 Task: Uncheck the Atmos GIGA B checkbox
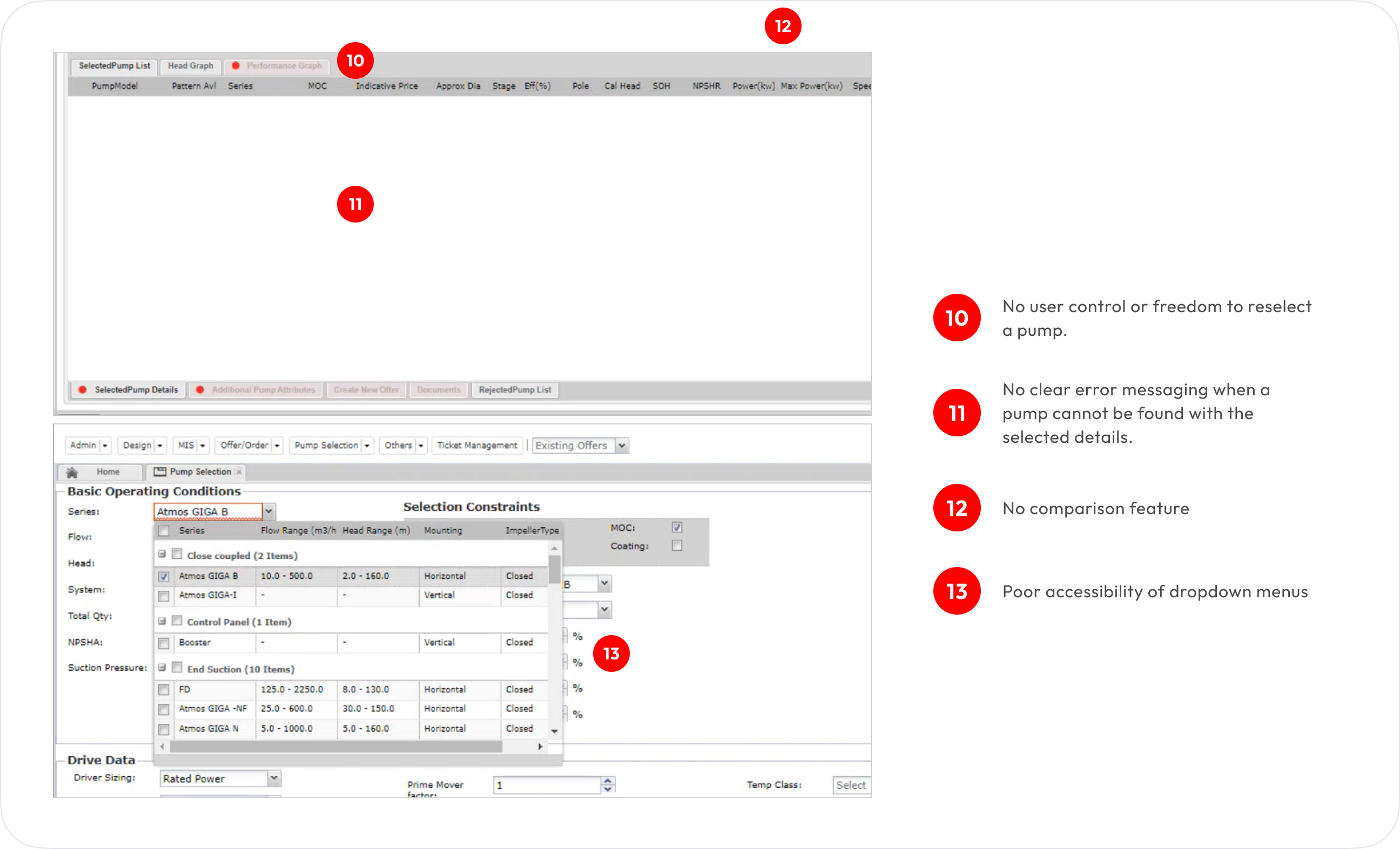[x=164, y=576]
